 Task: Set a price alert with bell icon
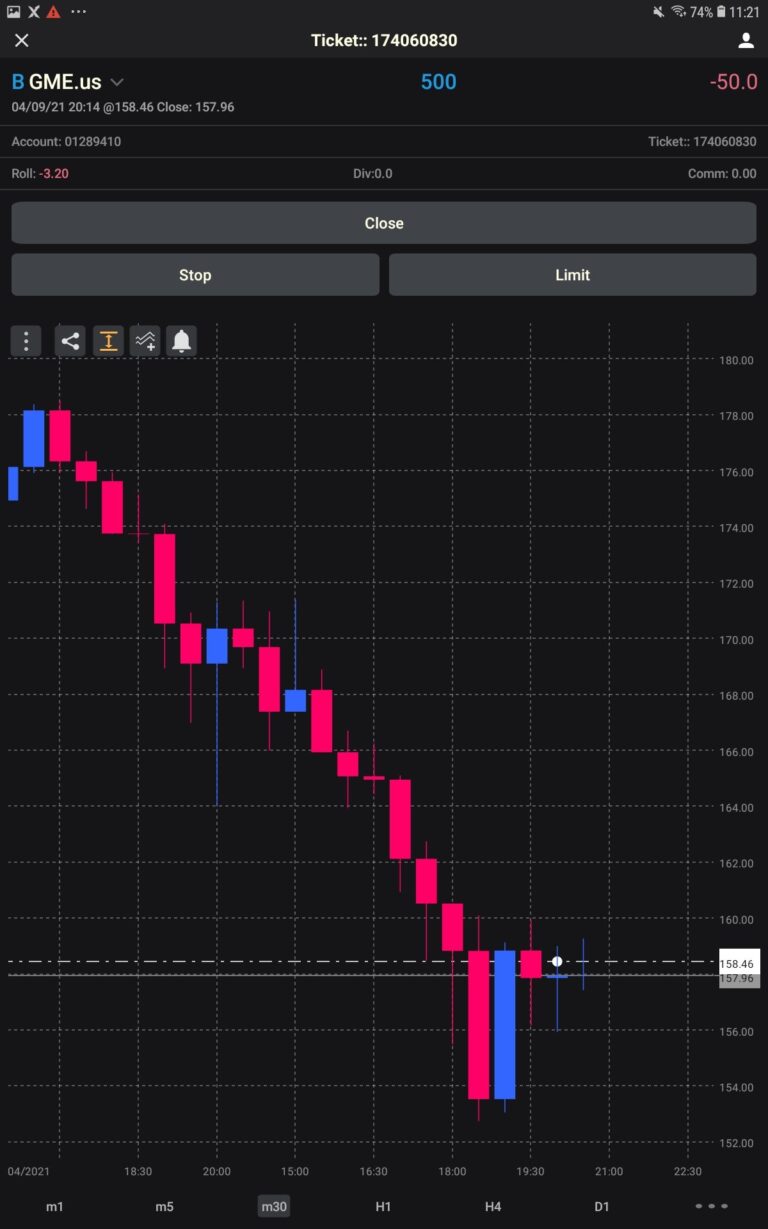181,341
